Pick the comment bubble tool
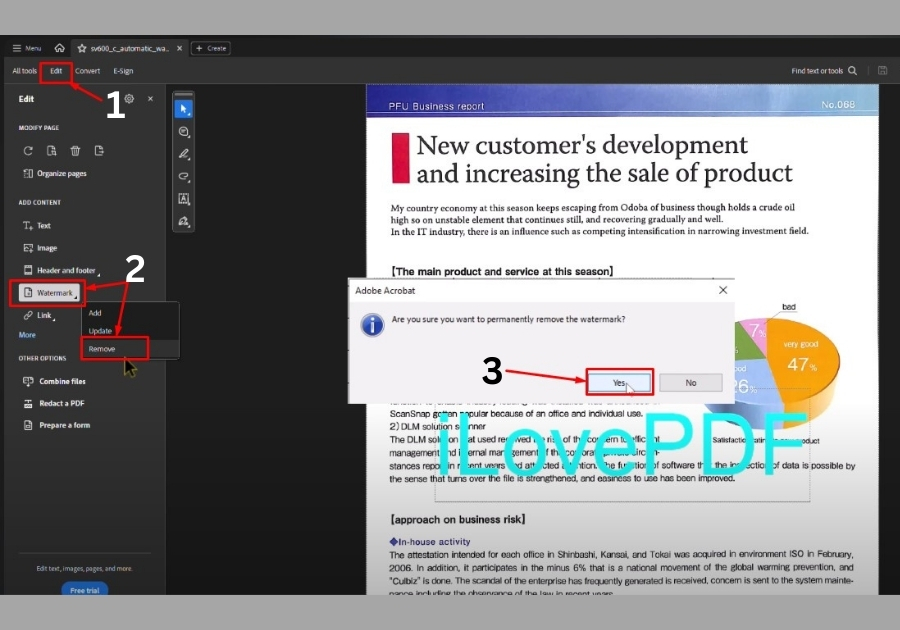900x630 pixels. click(x=184, y=131)
